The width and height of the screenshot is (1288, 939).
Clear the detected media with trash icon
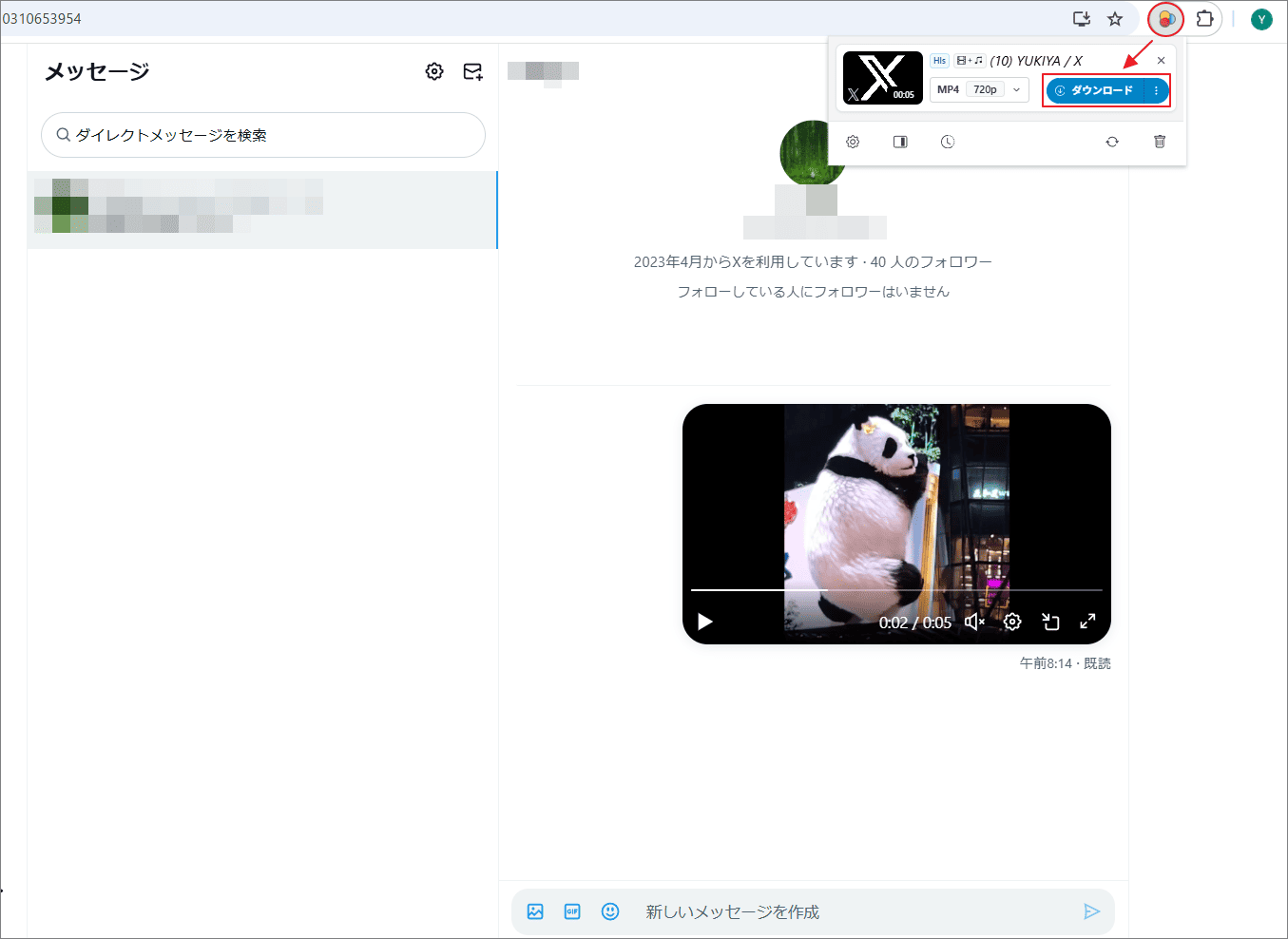pyautogui.click(x=1160, y=142)
